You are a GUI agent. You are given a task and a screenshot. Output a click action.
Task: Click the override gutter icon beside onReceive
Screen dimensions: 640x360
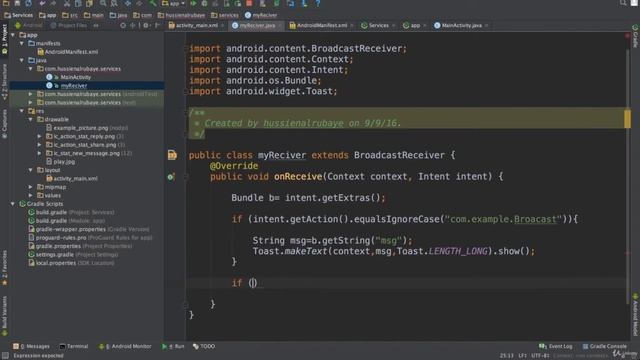tap(171, 177)
